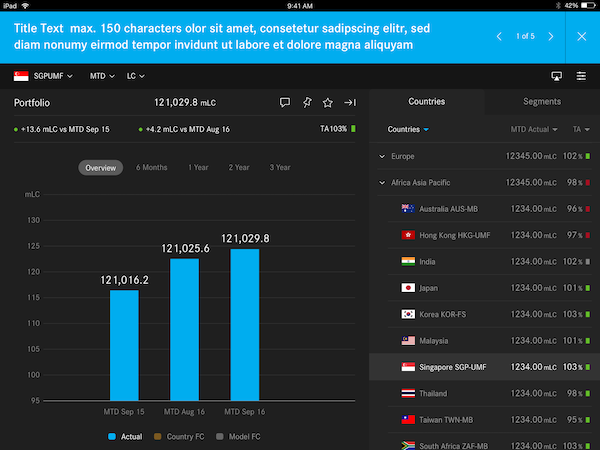Tap the MTD Sep 16 bar
The height and width of the screenshot is (450, 600).
(245, 324)
